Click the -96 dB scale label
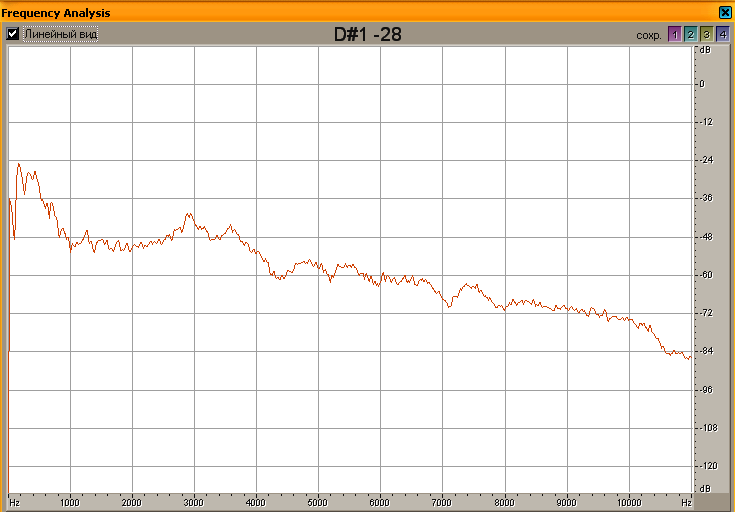The height and width of the screenshot is (512, 735). [706, 390]
